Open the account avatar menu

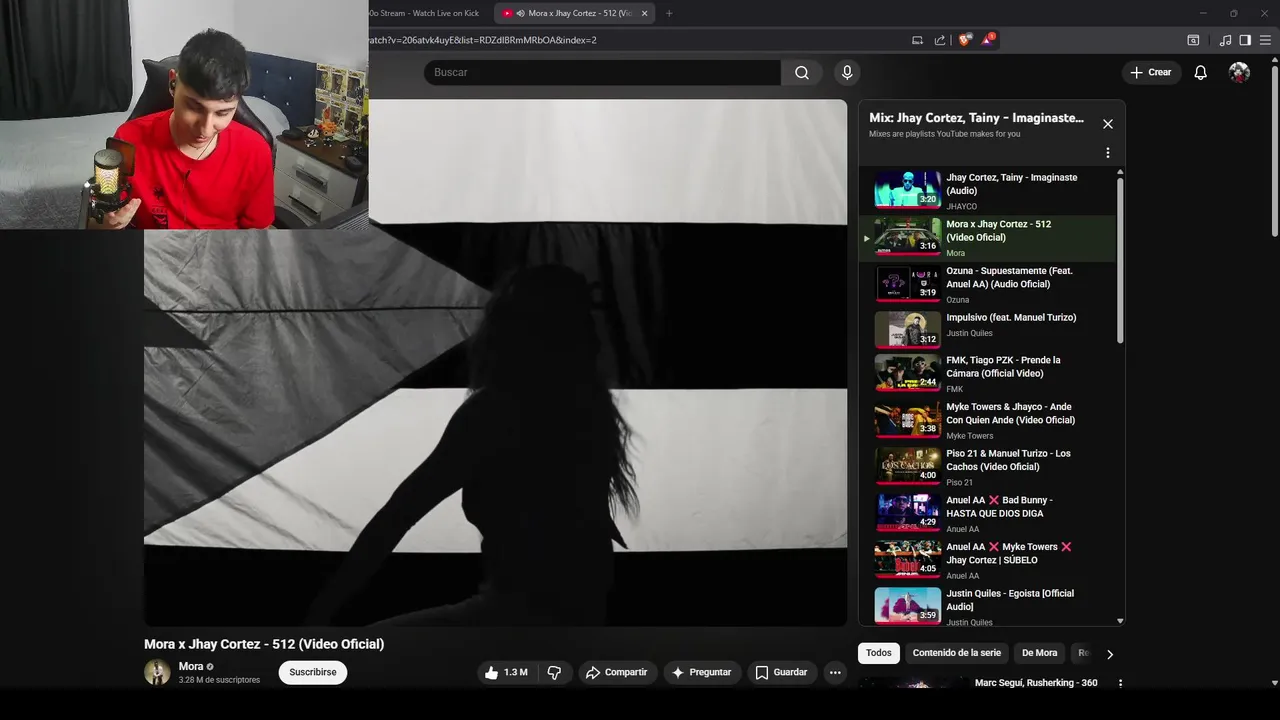(x=1239, y=72)
